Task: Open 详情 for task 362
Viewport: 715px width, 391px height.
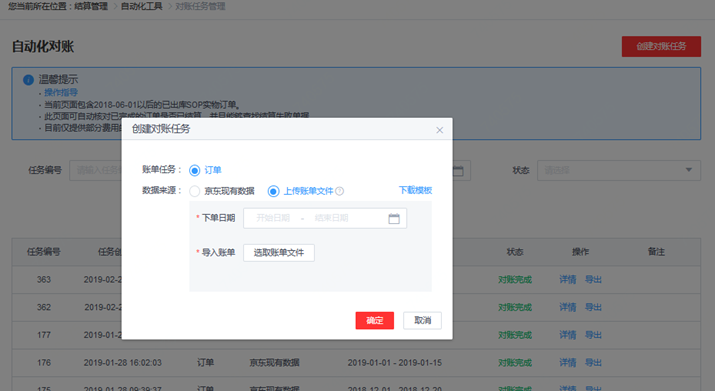Action: [568, 308]
